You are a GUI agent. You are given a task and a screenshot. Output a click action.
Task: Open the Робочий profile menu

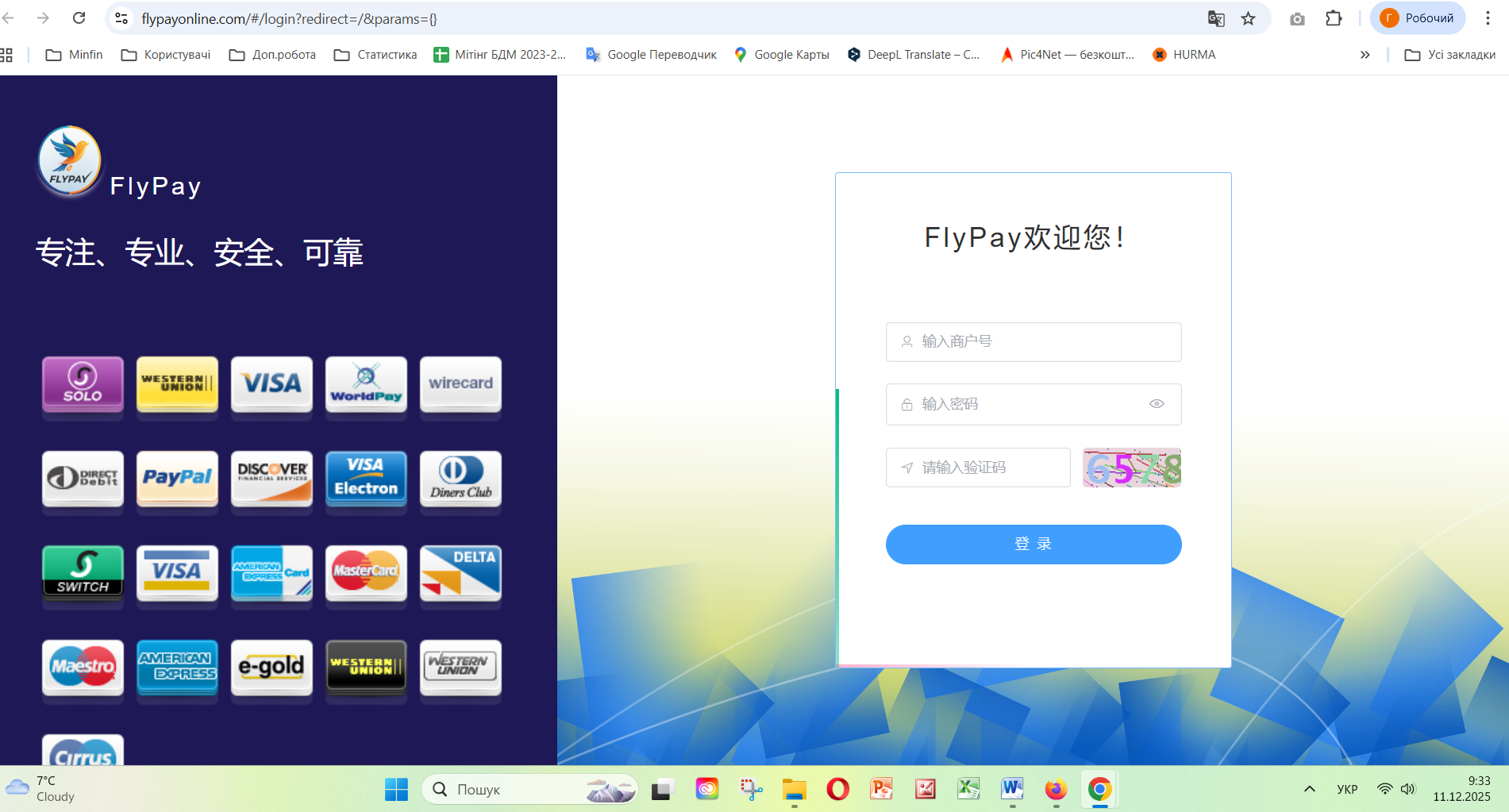[x=1418, y=18]
